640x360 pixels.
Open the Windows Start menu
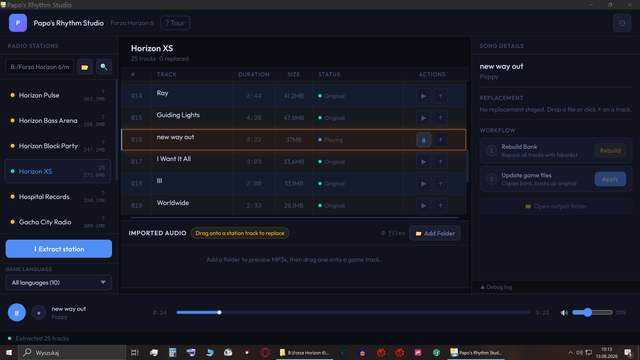pyautogui.click(x=9, y=353)
